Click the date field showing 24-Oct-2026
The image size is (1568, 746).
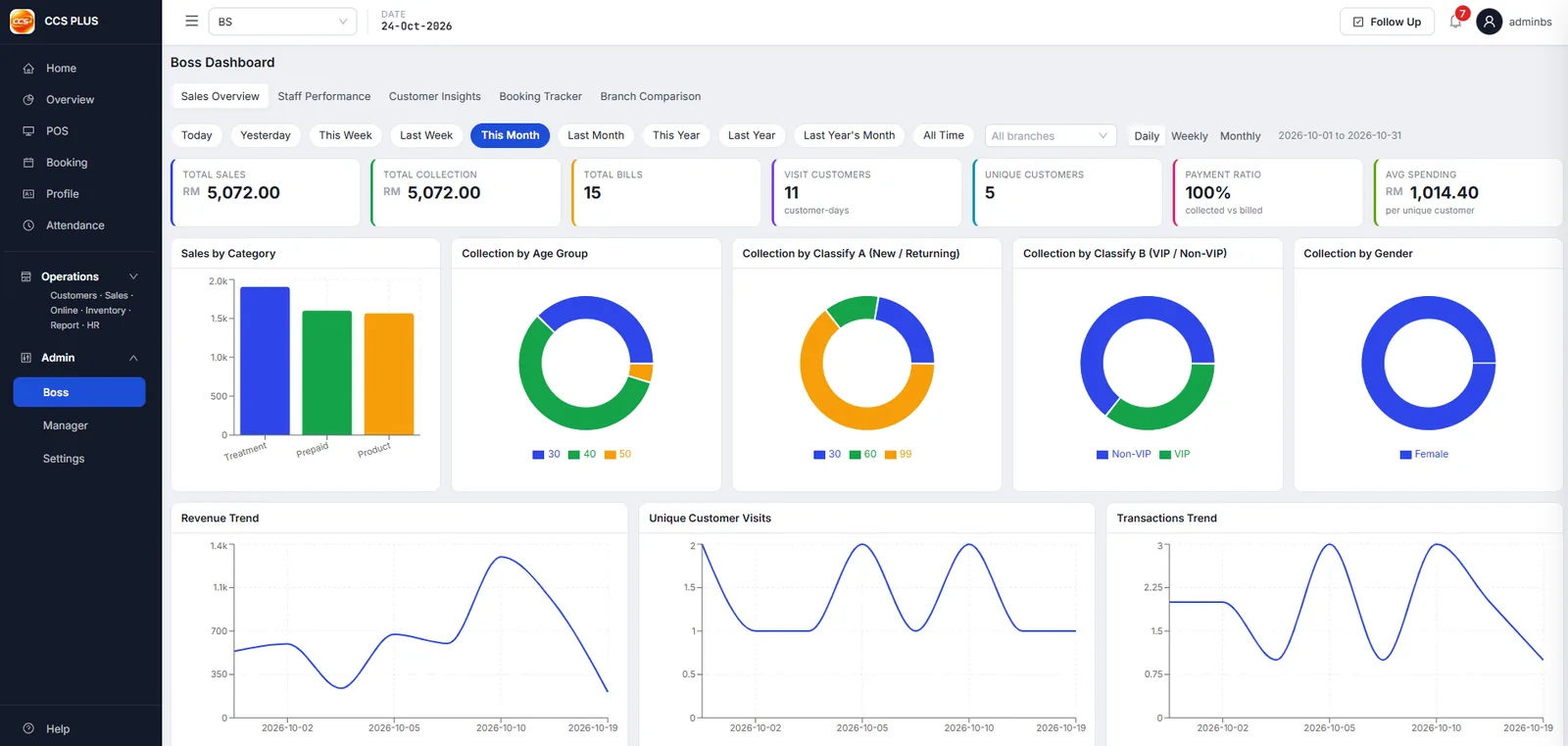416,26
